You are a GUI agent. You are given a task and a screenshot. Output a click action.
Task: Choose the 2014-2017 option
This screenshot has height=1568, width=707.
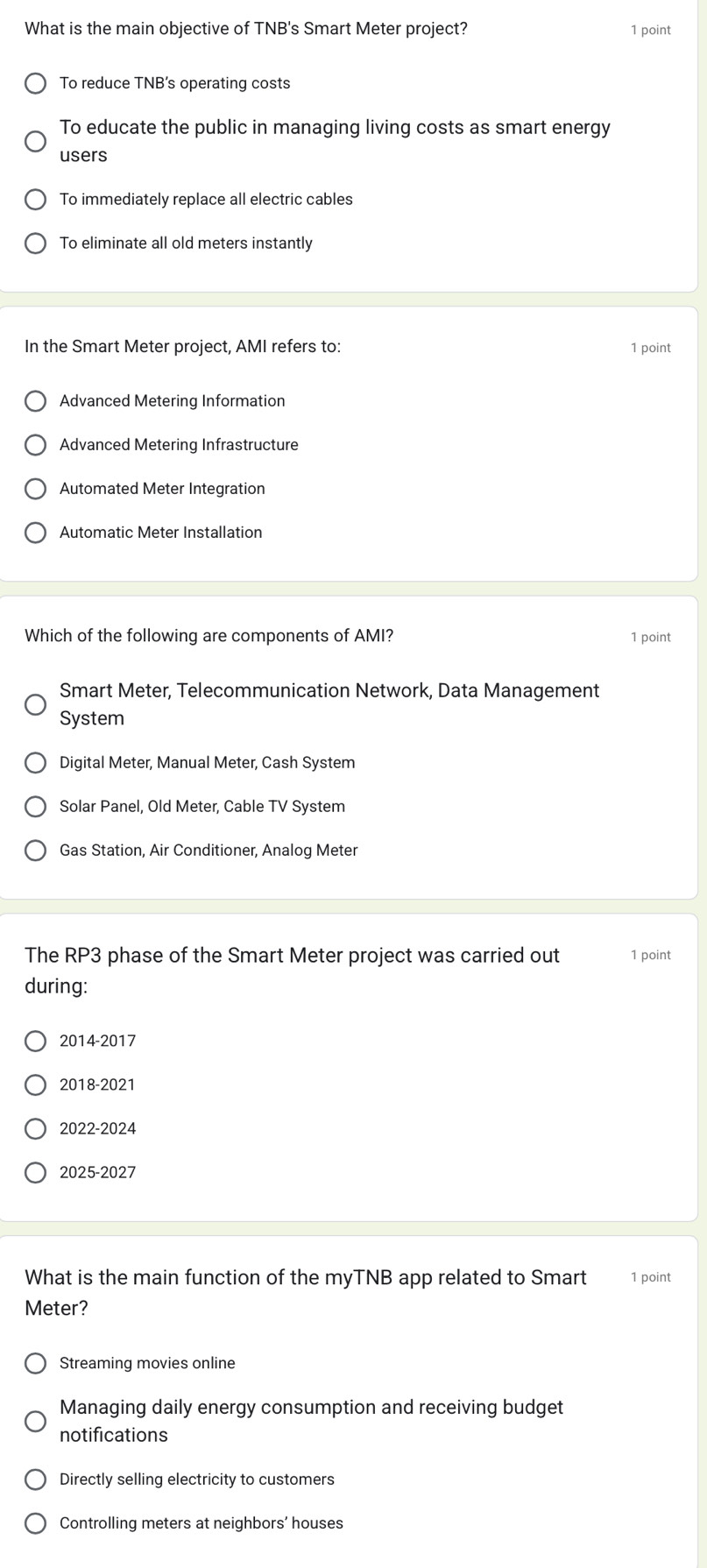[35, 1042]
